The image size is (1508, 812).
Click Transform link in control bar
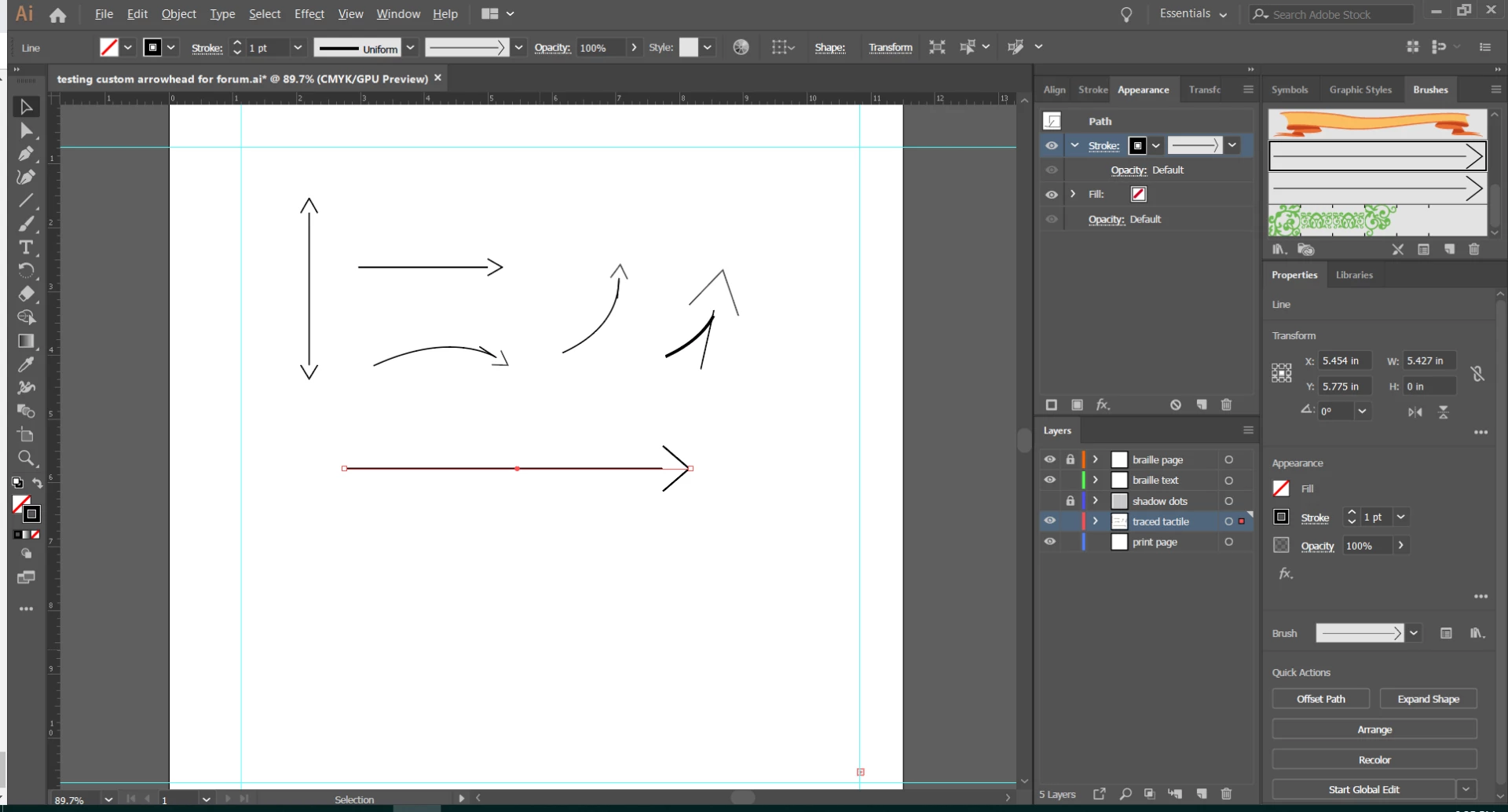click(891, 48)
